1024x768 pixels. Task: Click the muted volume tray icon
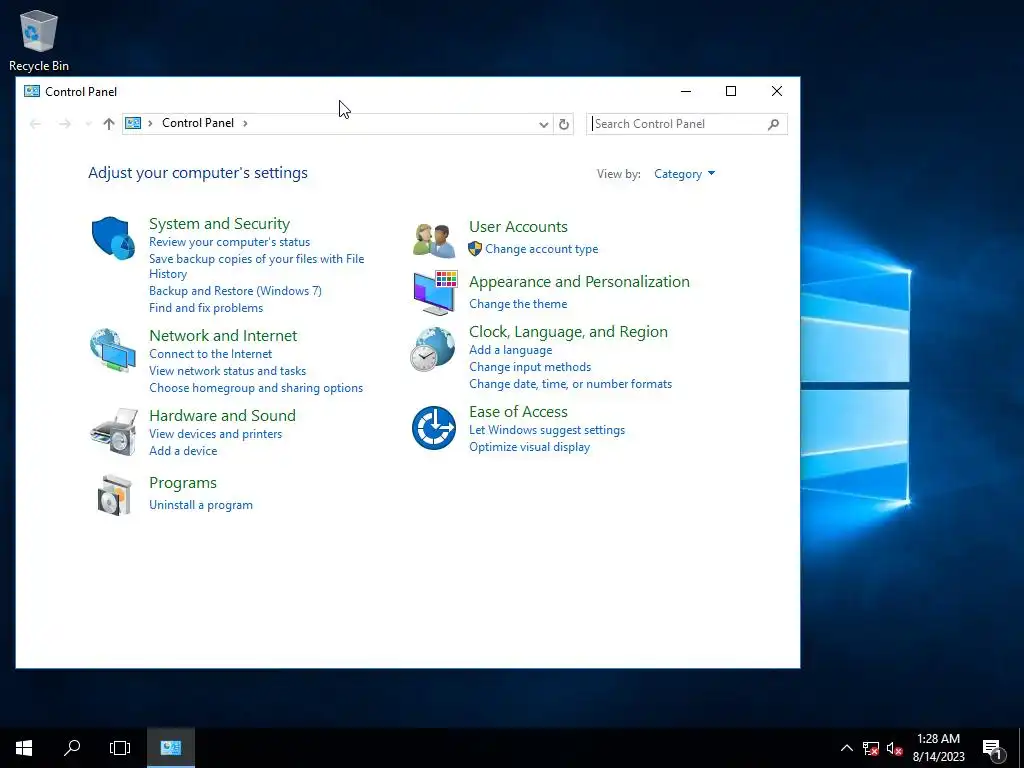pos(894,748)
